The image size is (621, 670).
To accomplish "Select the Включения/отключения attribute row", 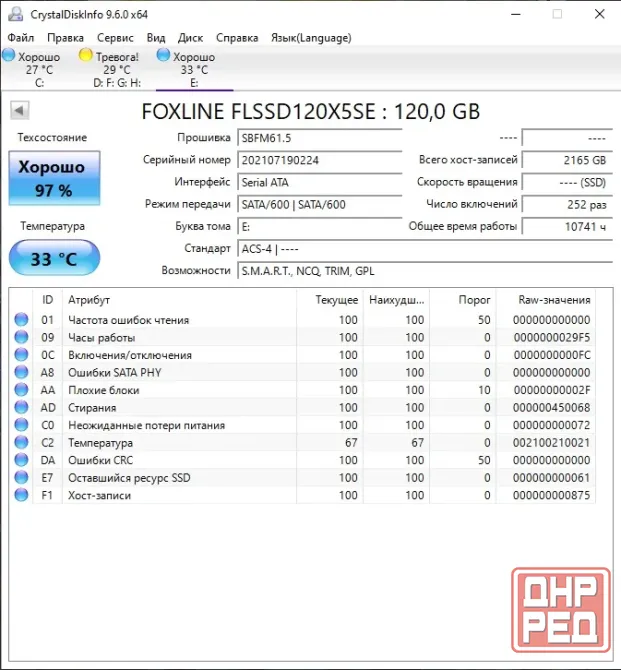I will pos(303,355).
